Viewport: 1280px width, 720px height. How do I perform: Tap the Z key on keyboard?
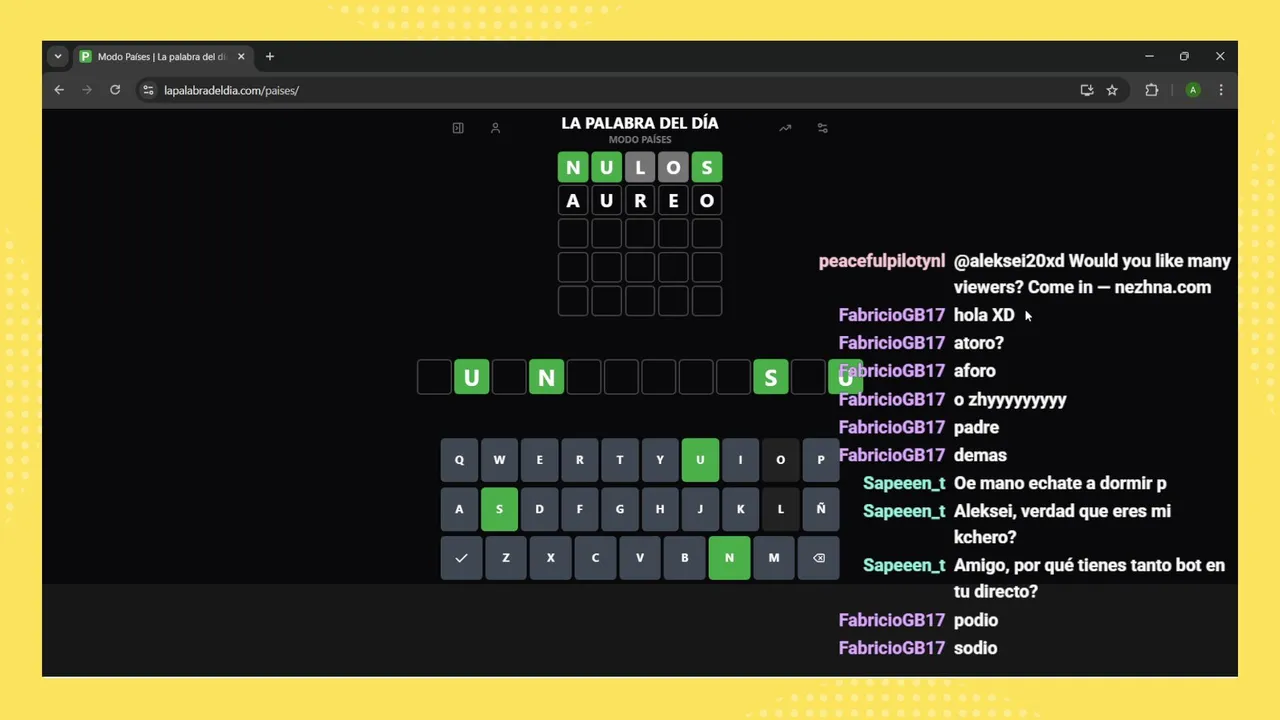506,558
